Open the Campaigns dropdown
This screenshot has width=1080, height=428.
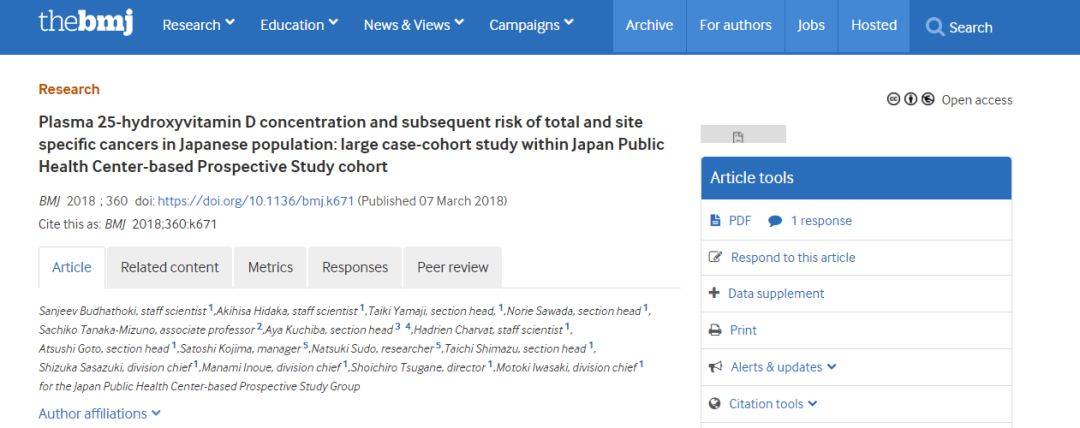531,25
